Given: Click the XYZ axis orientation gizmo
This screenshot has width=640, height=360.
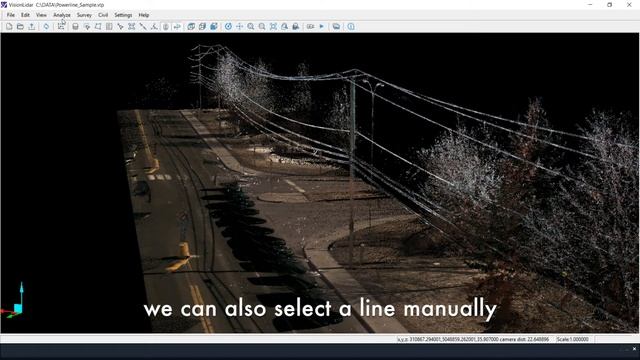Looking at the screenshot, I should click(13, 300).
